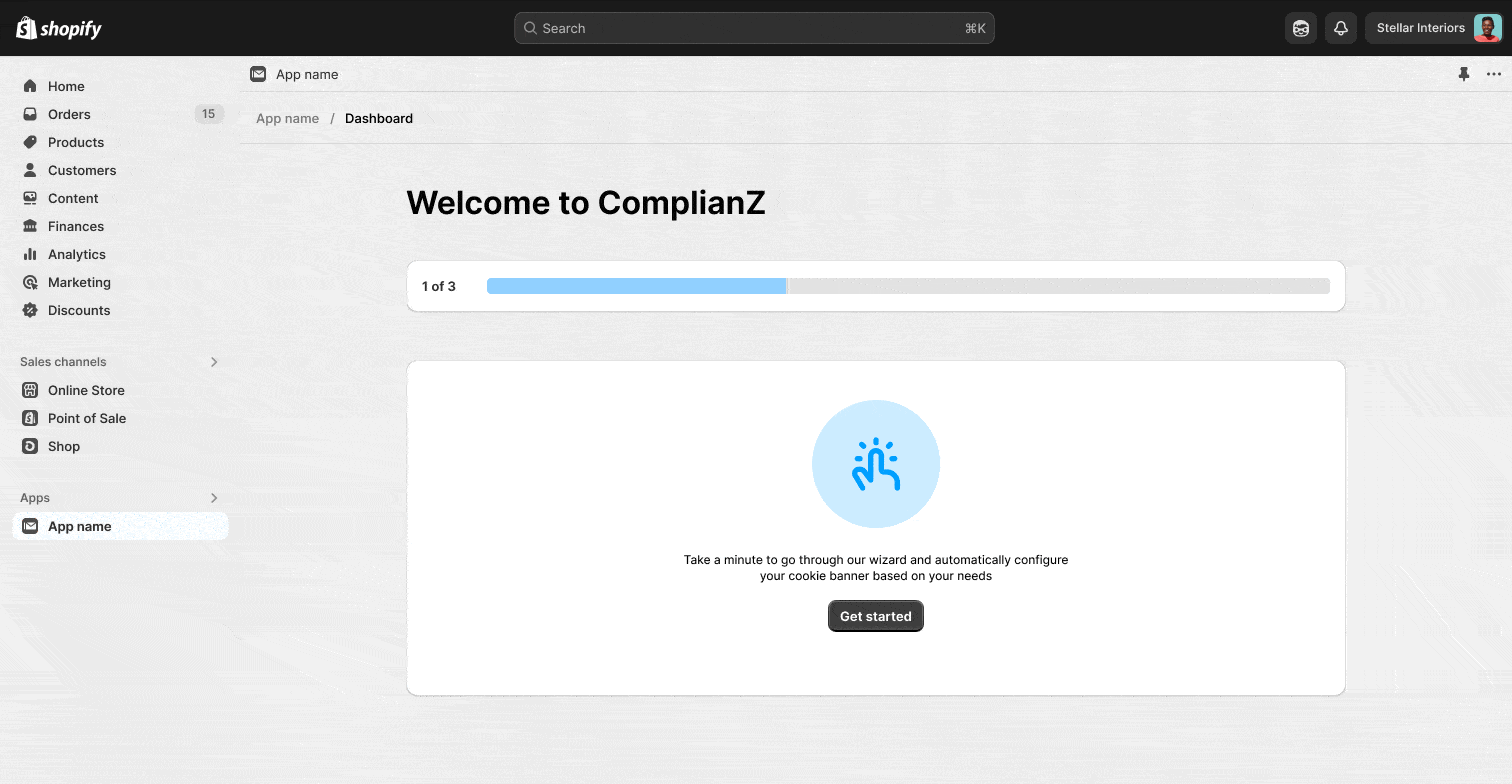Click the Shopify logo
This screenshot has width=1512, height=784.
coord(59,28)
